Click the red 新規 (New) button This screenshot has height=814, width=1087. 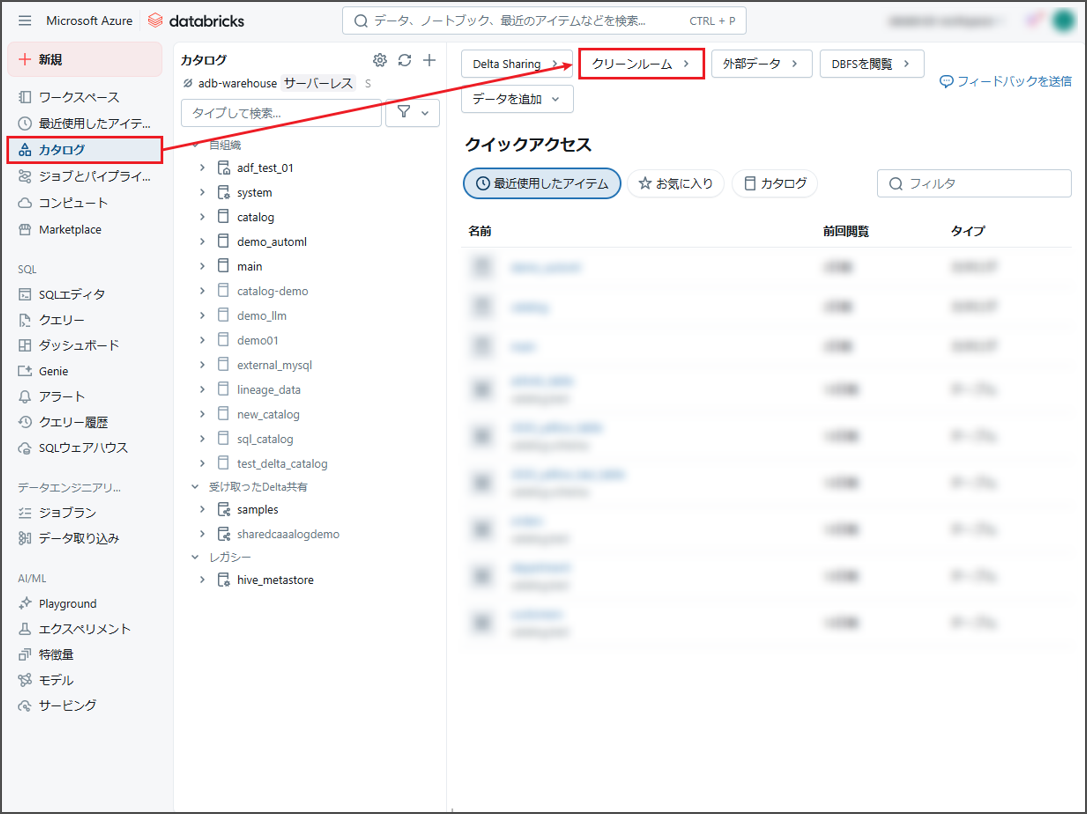click(85, 59)
